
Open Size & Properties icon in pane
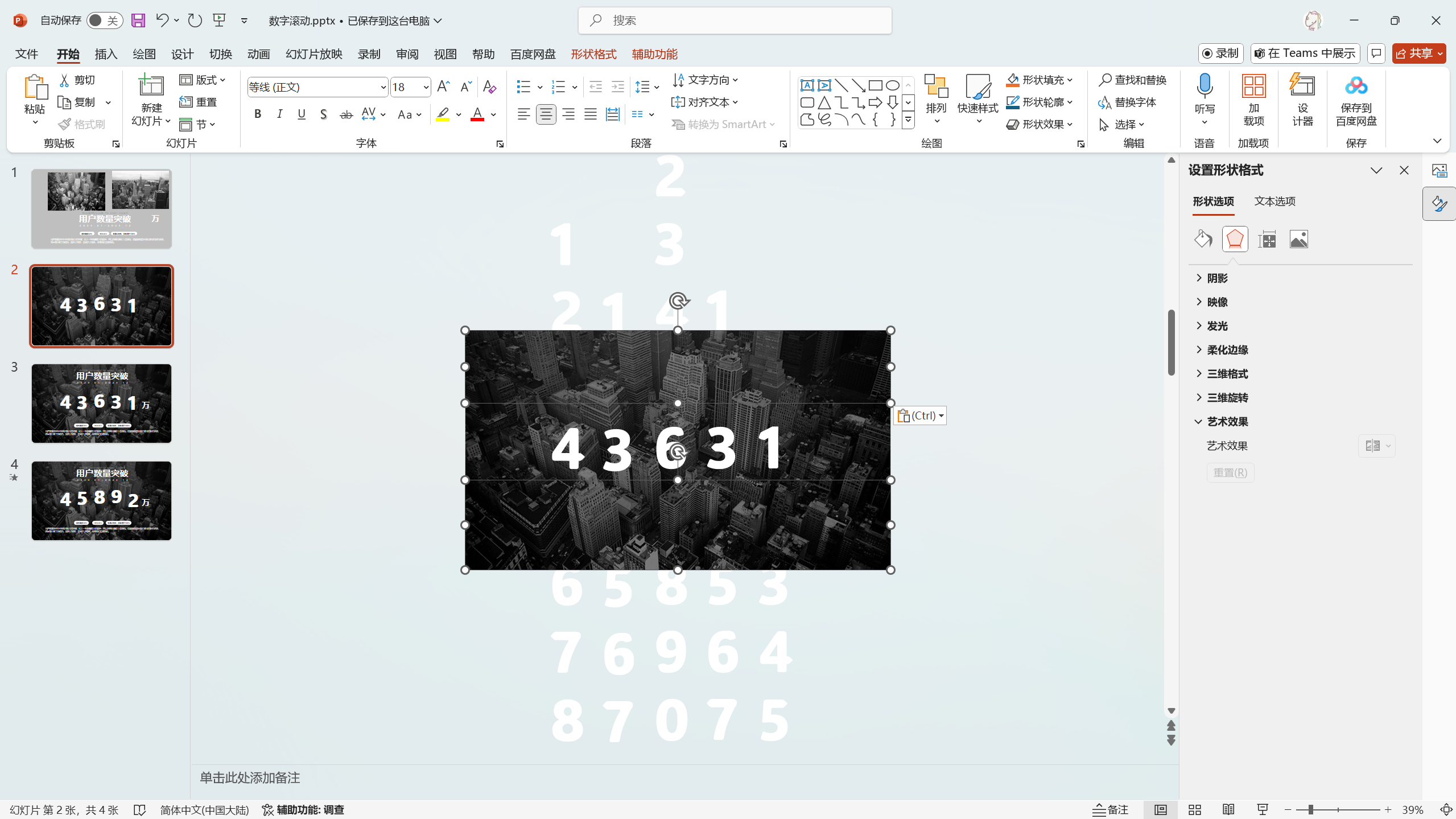(1267, 239)
